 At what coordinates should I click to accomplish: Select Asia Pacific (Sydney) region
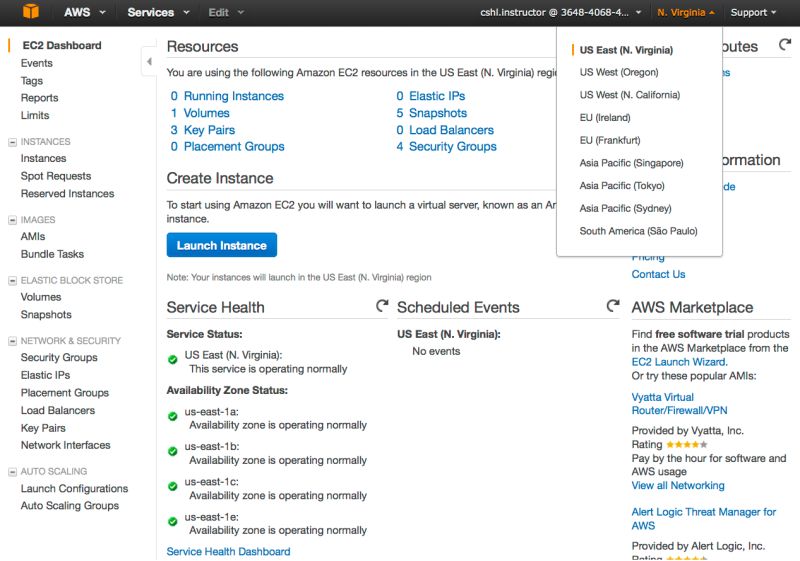(x=625, y=208)
